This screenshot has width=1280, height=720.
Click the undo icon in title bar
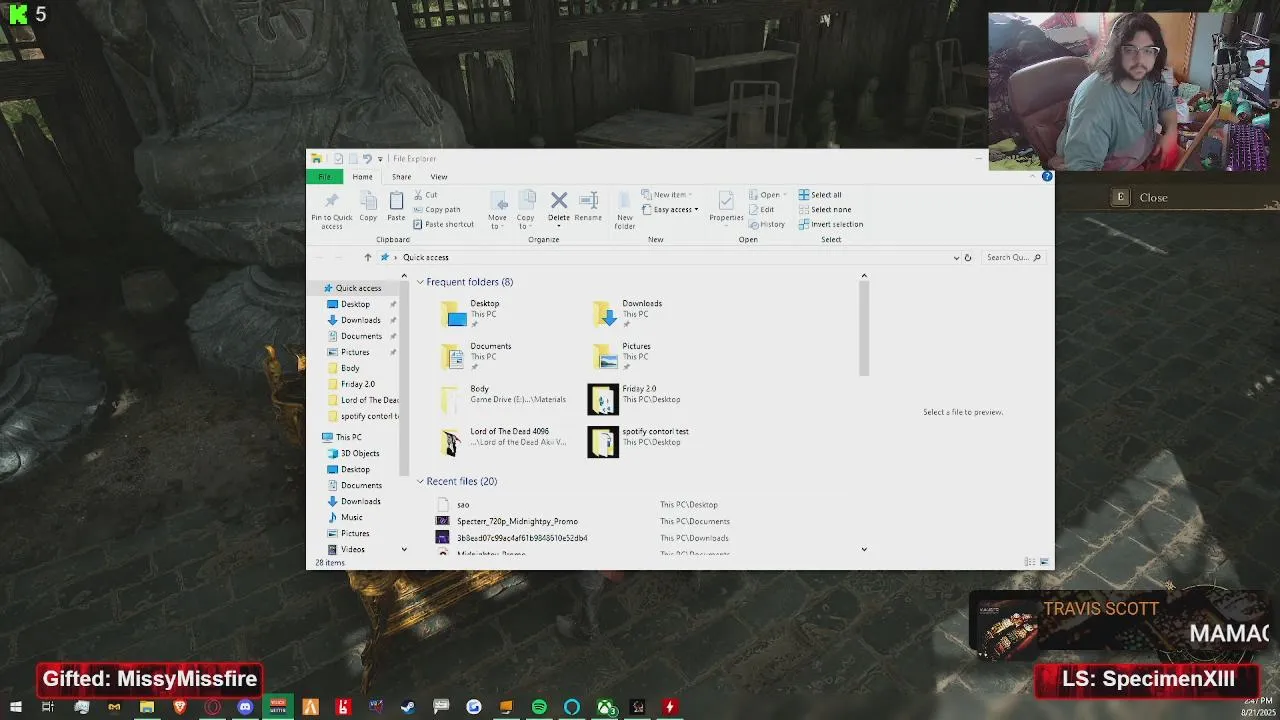click(366, 158)
